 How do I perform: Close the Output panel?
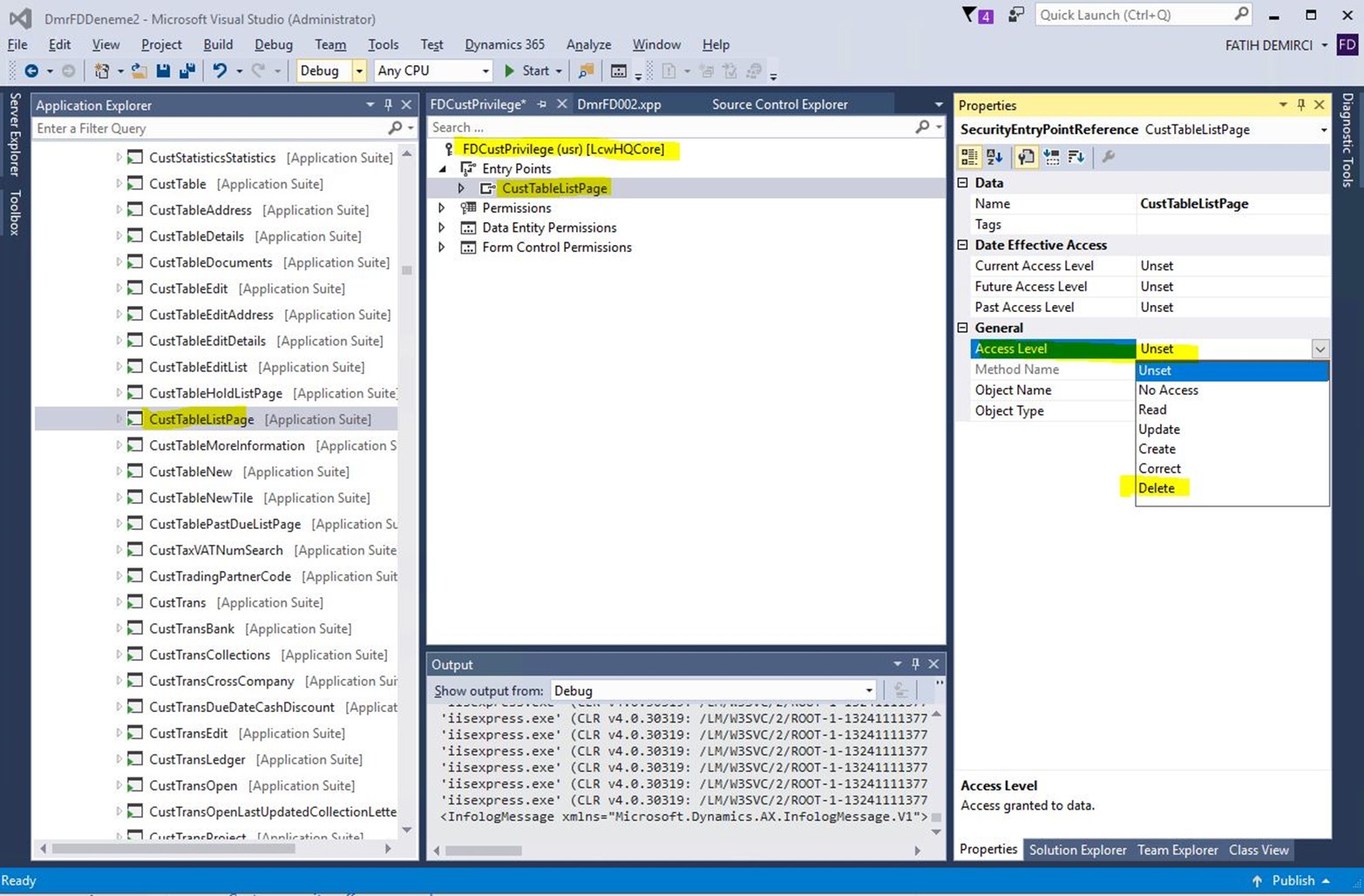933,664
